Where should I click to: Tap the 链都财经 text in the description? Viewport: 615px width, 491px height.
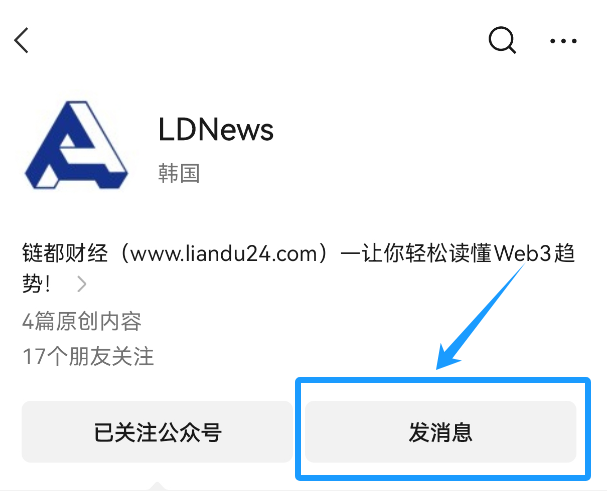65,253
